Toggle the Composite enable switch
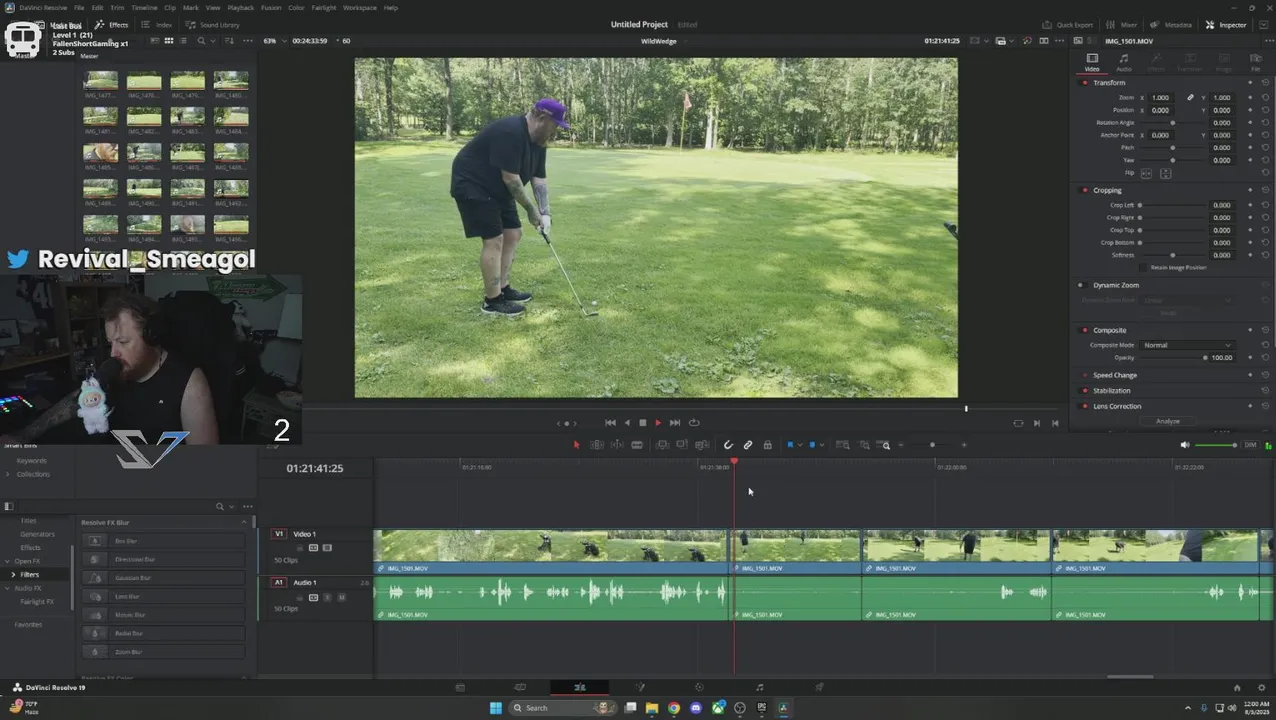This screenshot has width=1276, height=720. pyautogui.click(x=1084, y=330)
